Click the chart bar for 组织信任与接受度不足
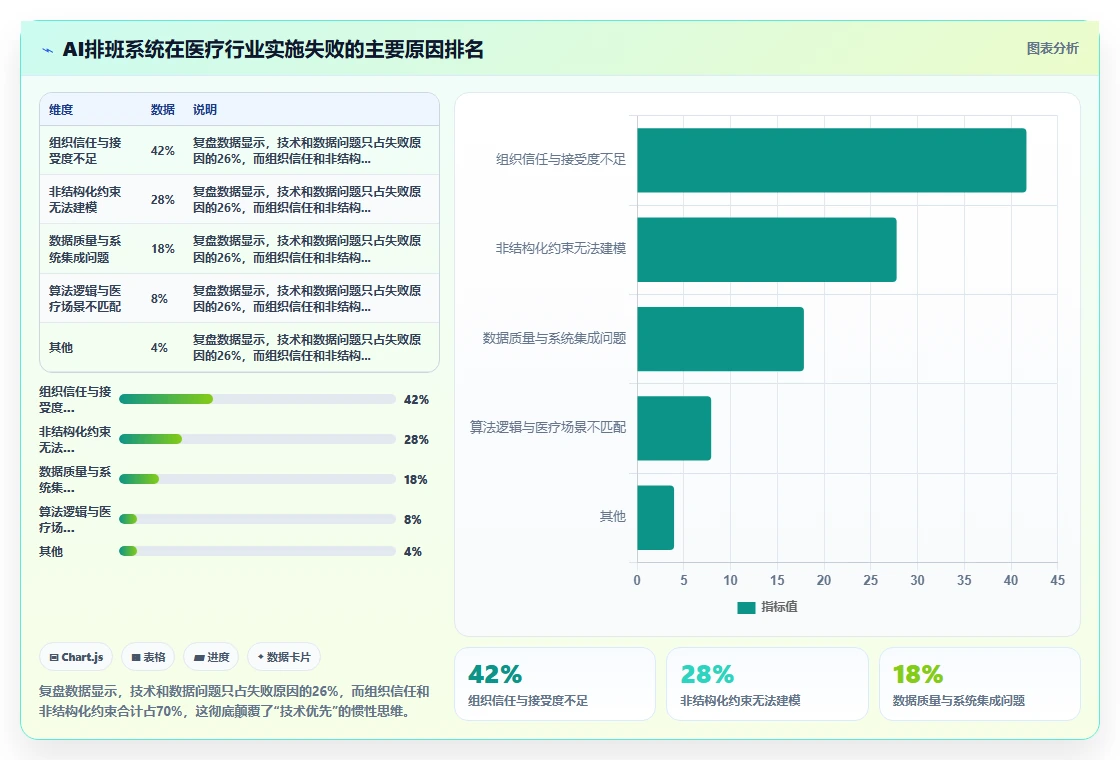Screen dimensions: 1120x760 click(x=831, y=160)
